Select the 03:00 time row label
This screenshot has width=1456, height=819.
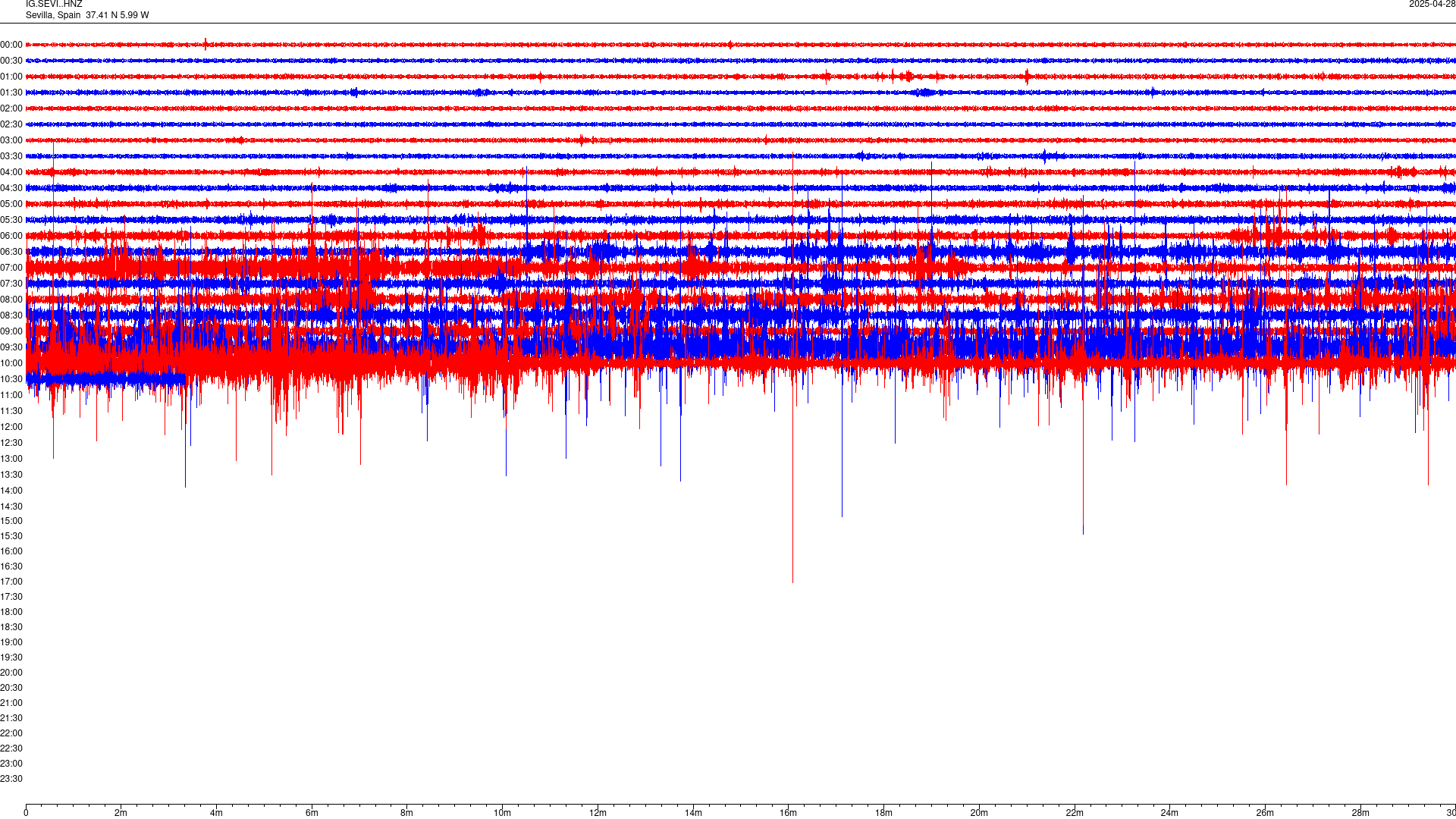pyautogui.click(x=11, y=140)
